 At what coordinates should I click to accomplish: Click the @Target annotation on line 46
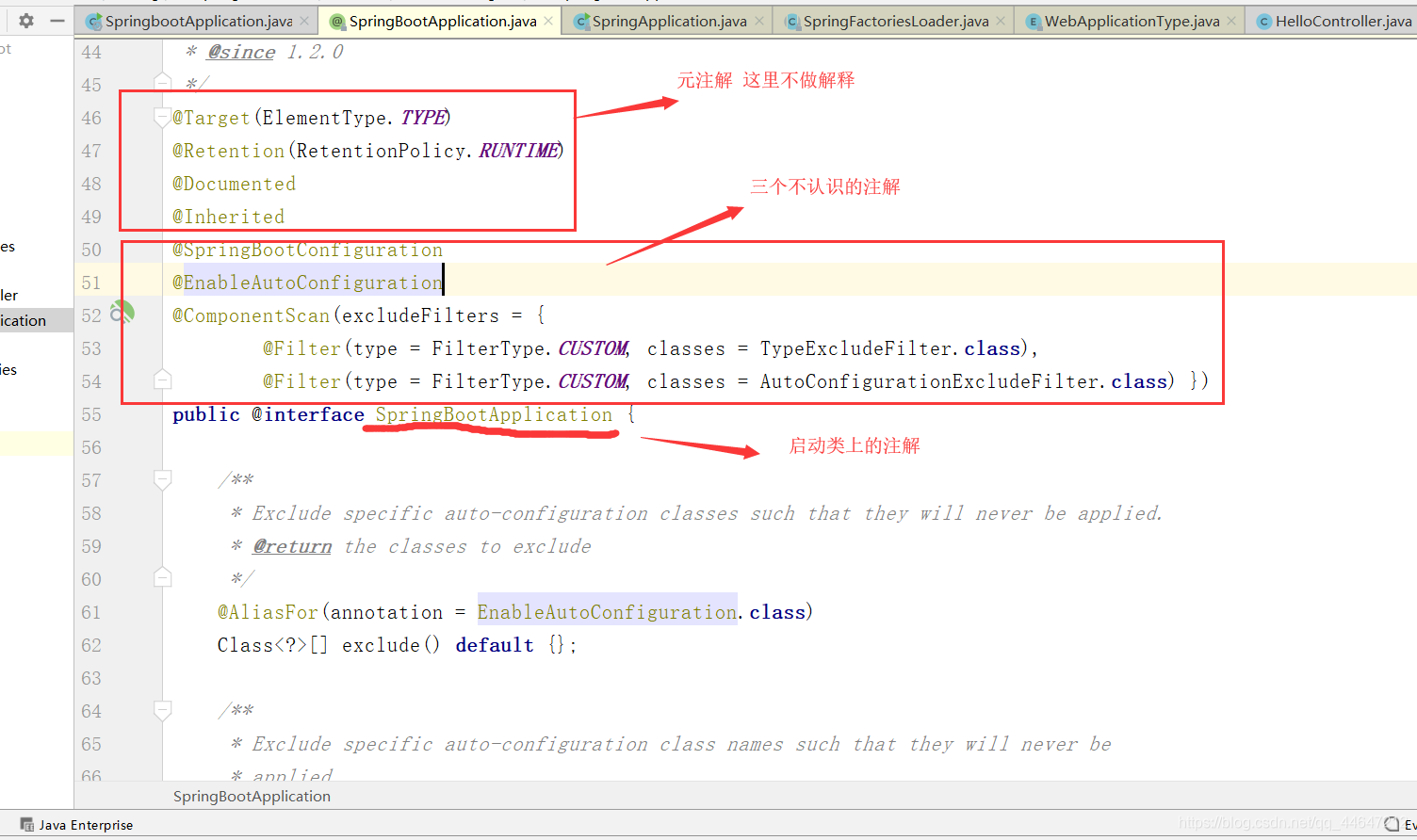click(211, 118)
